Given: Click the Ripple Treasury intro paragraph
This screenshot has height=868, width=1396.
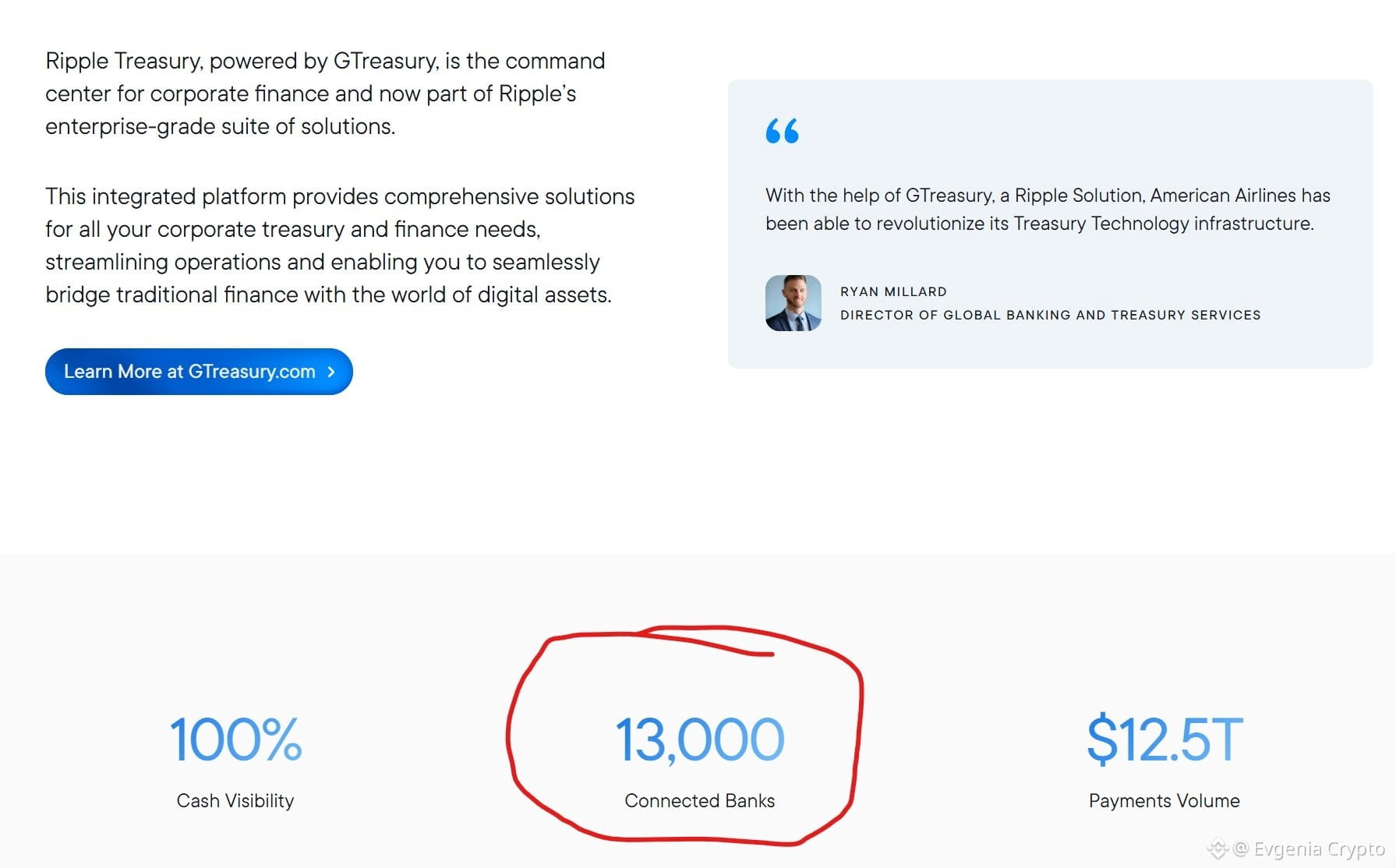Looking at the screenshot, I should [325, 94].
